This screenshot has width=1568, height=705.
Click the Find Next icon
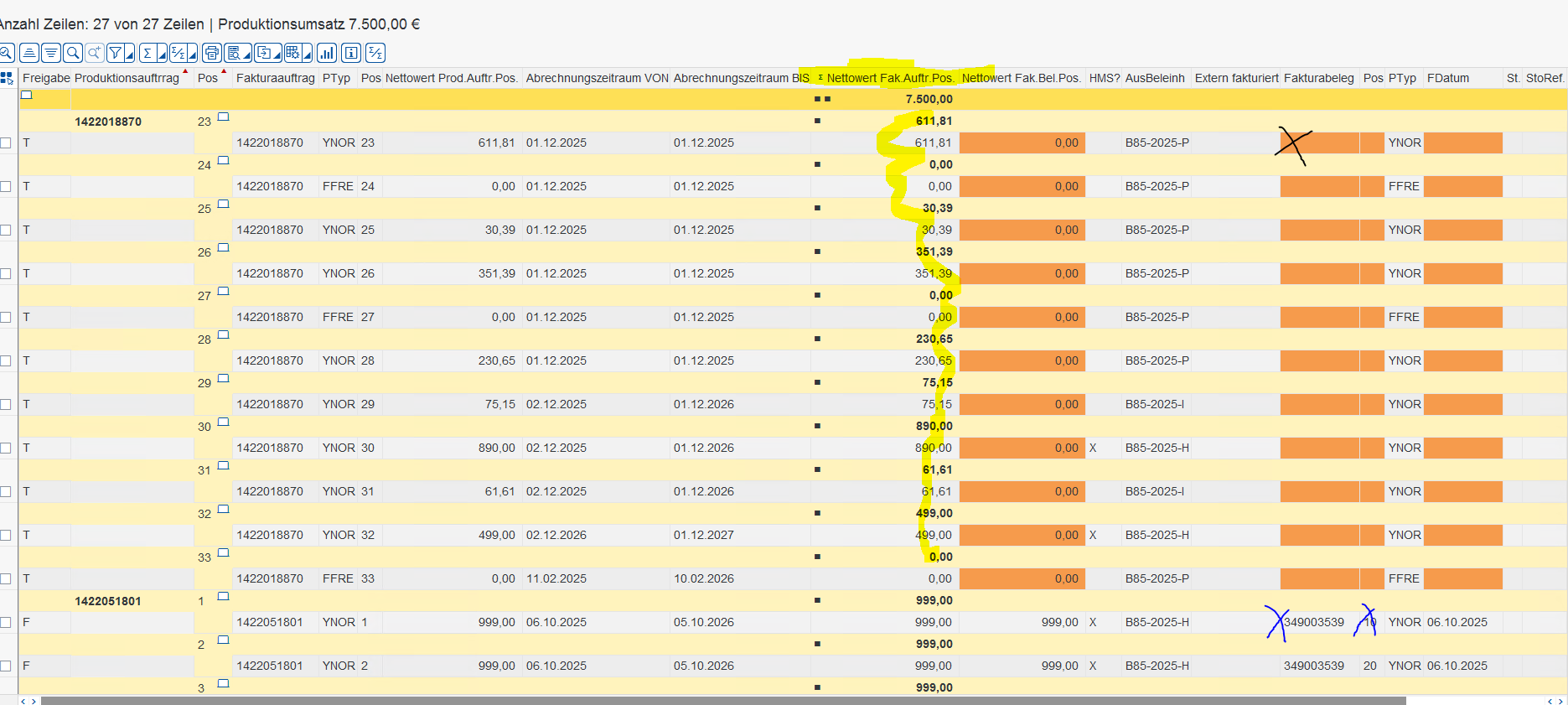click(95, 53)
